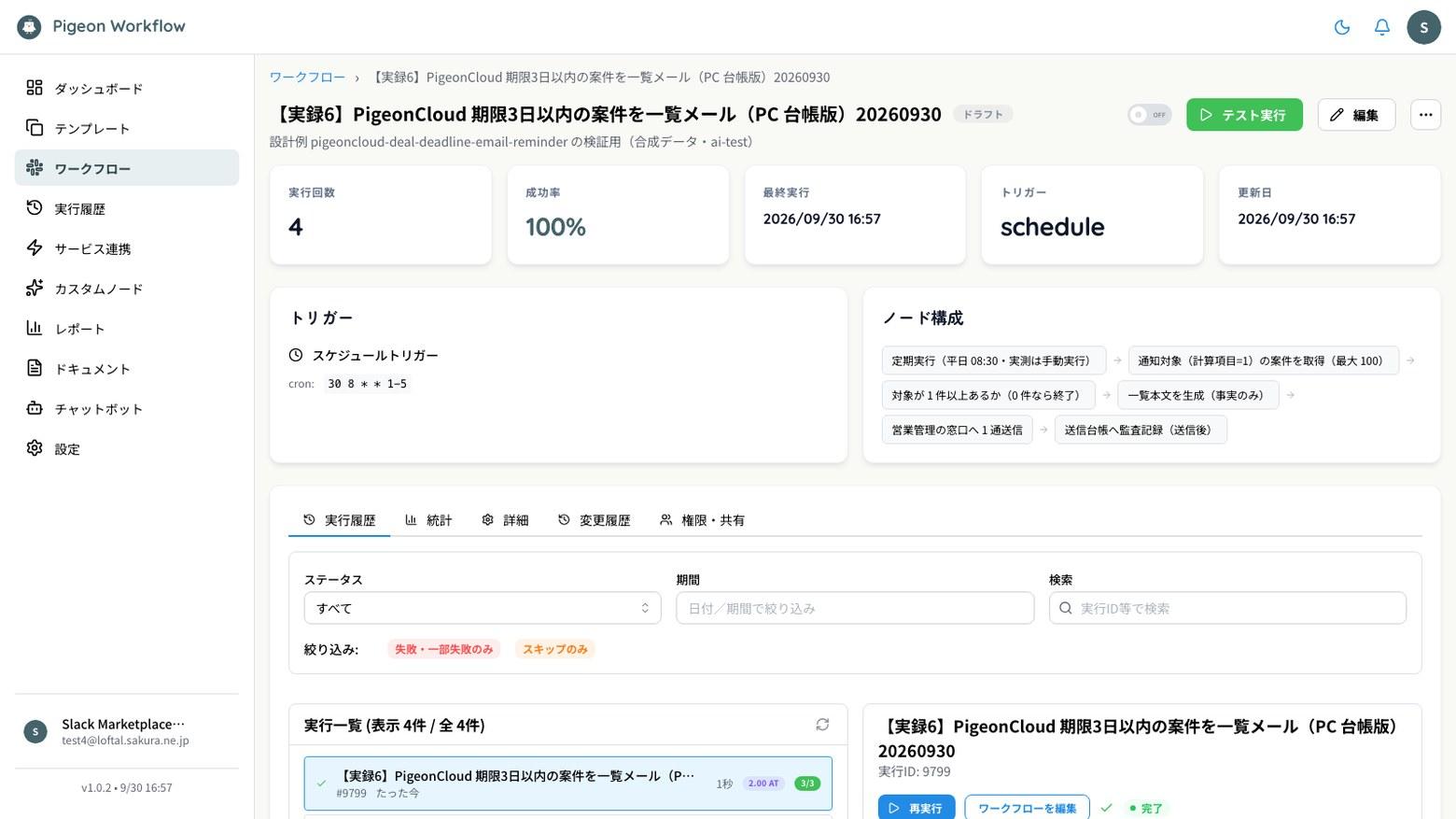
Task: Run the workflow with テスト実行
Action: pos(1244,115)
